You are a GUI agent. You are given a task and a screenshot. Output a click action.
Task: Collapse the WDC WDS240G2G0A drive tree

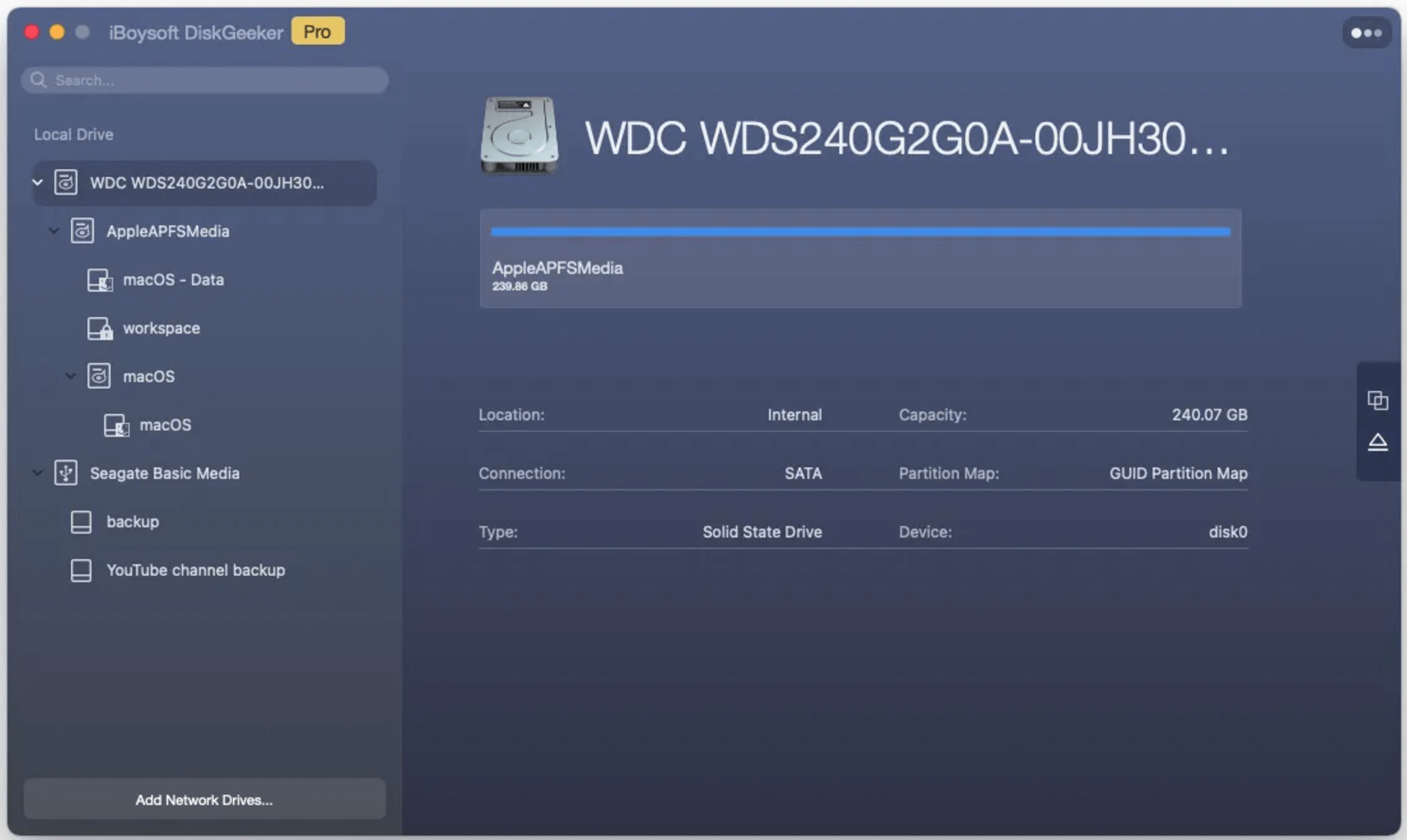click(x=37, y=182)
